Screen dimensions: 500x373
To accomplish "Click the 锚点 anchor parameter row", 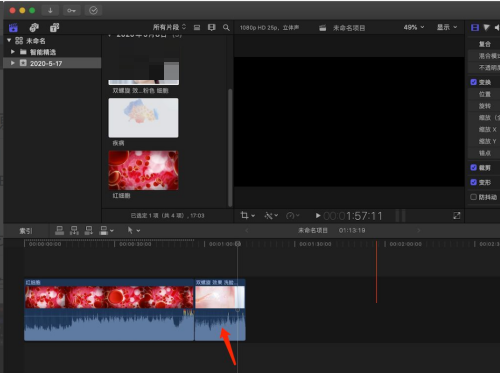I will point(484,153).
